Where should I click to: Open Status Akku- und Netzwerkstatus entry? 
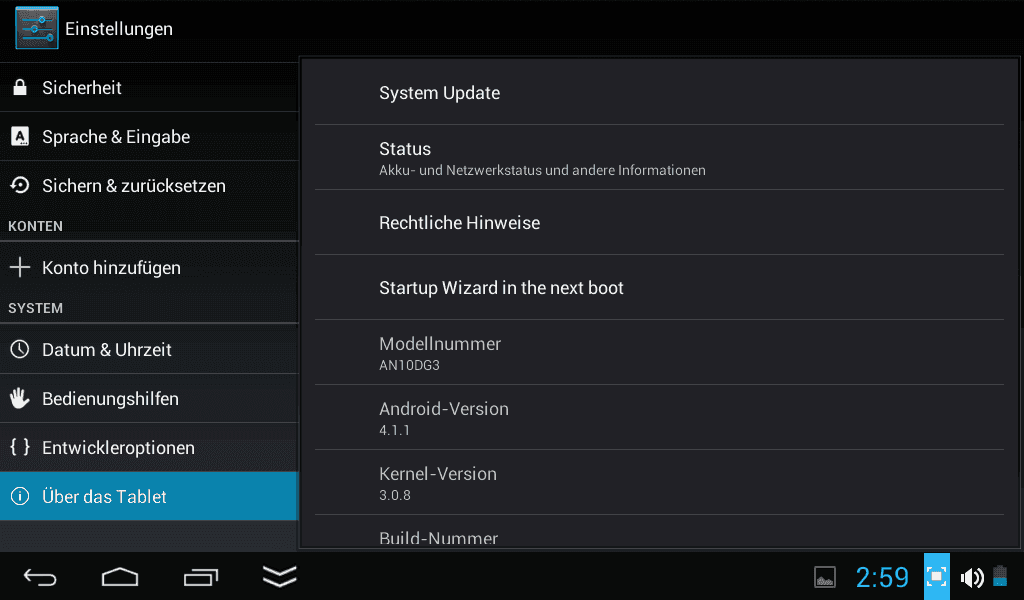click(660, 158)
